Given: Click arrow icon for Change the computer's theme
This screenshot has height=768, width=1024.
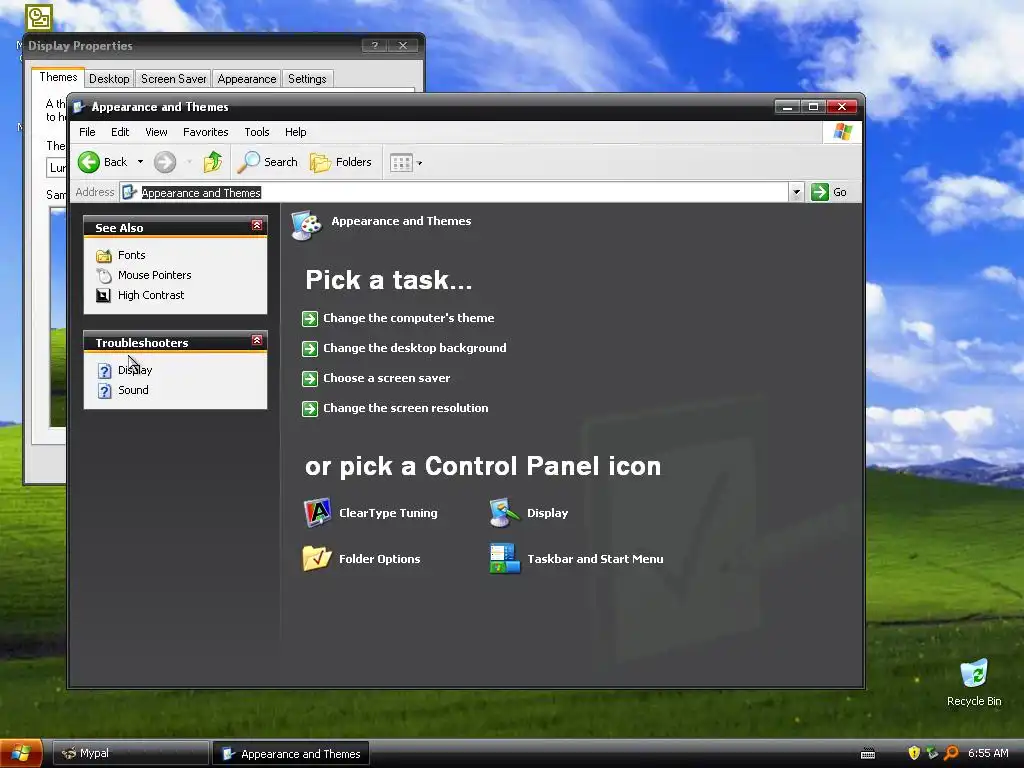Looking at the screenshot, I should point(310,319).
